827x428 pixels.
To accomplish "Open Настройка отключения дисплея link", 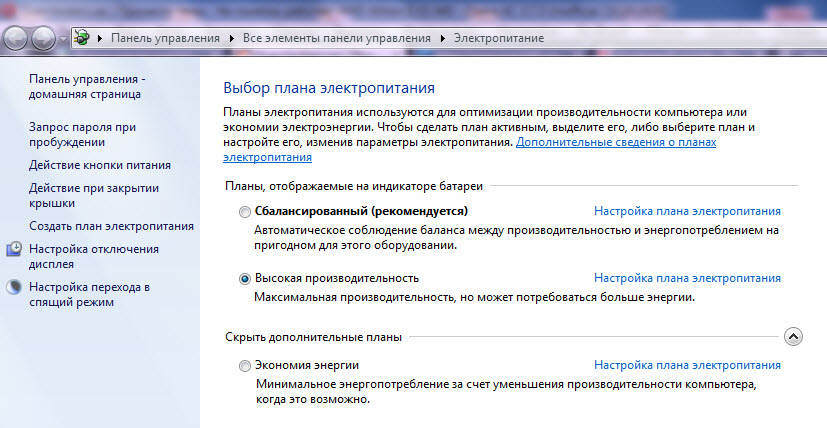I will 94,256.
